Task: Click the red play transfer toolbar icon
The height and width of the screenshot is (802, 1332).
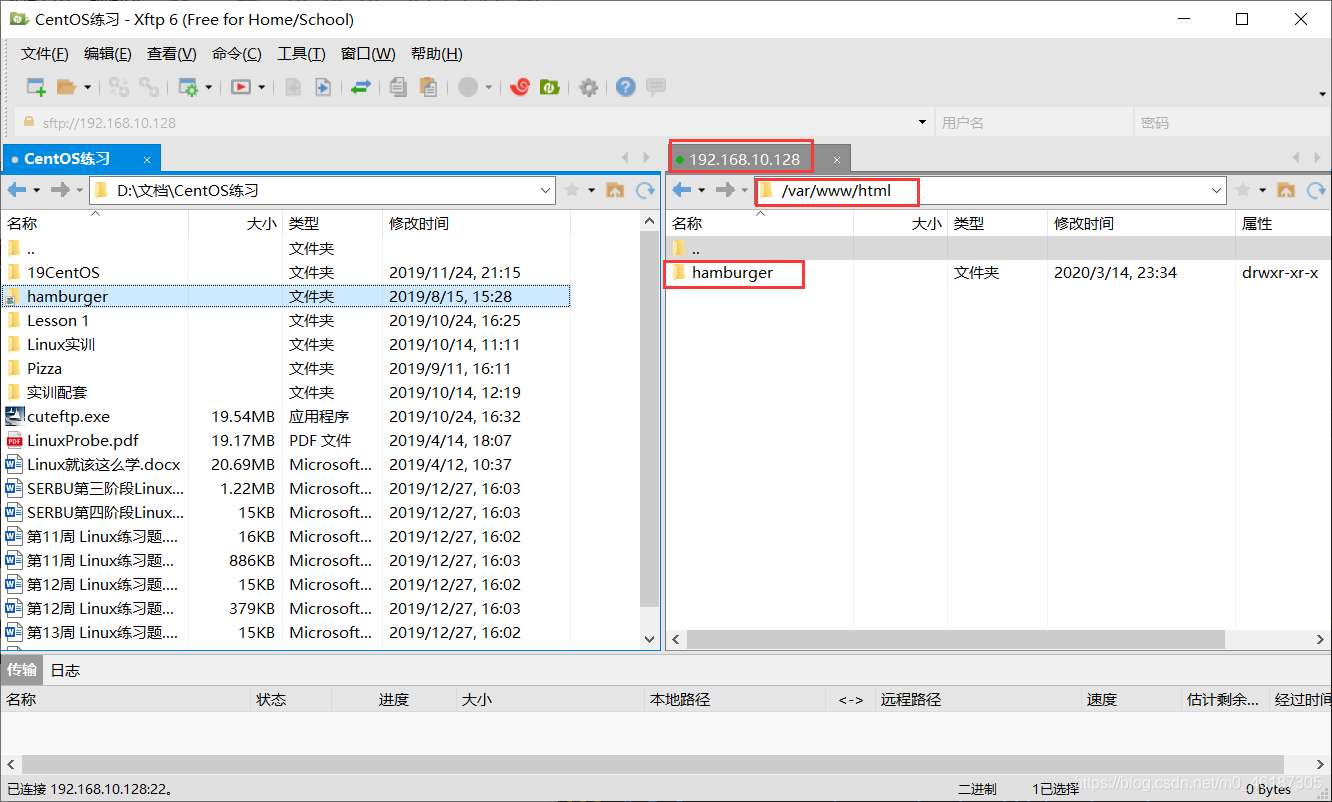Action: [x=241, y=87]
